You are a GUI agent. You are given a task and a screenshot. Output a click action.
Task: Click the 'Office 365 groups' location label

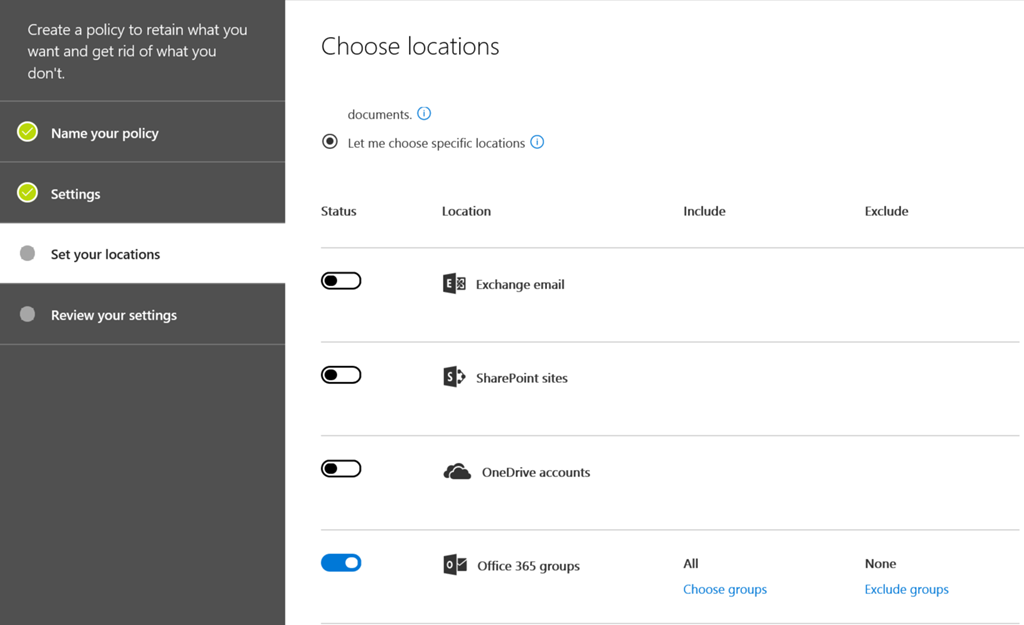[x=528, y=566]
